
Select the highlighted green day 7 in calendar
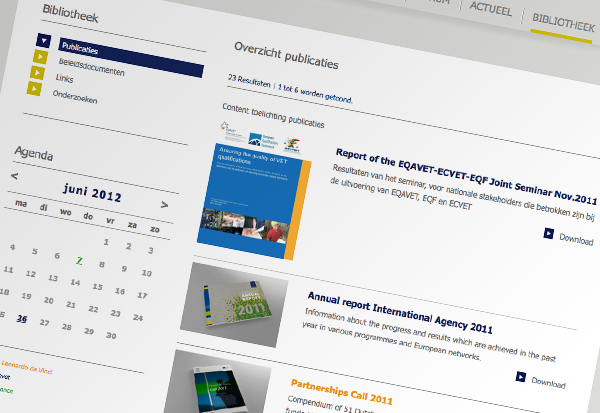pos(79,261)
